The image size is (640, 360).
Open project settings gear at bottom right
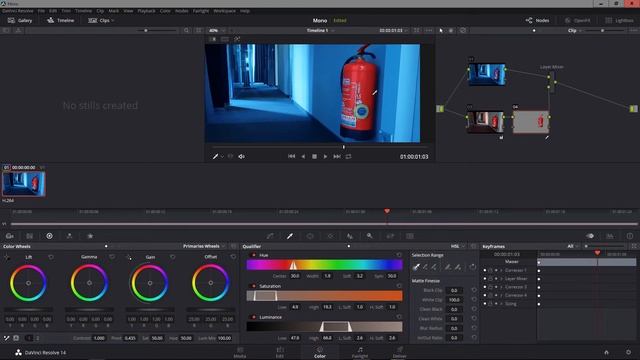[x=628, y=352]
